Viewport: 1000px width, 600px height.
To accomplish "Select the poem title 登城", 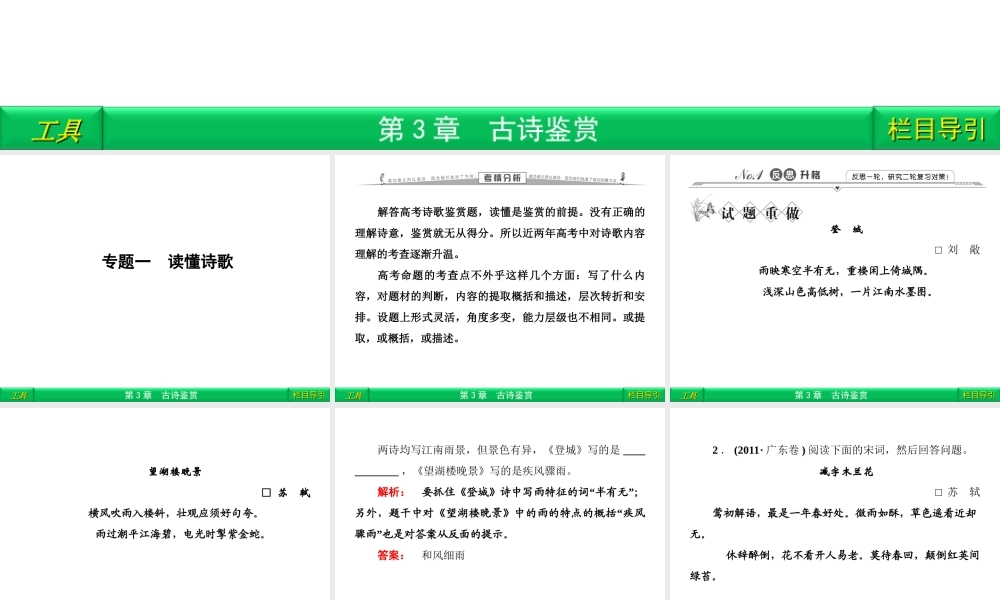I will click(x=846, y=230).
